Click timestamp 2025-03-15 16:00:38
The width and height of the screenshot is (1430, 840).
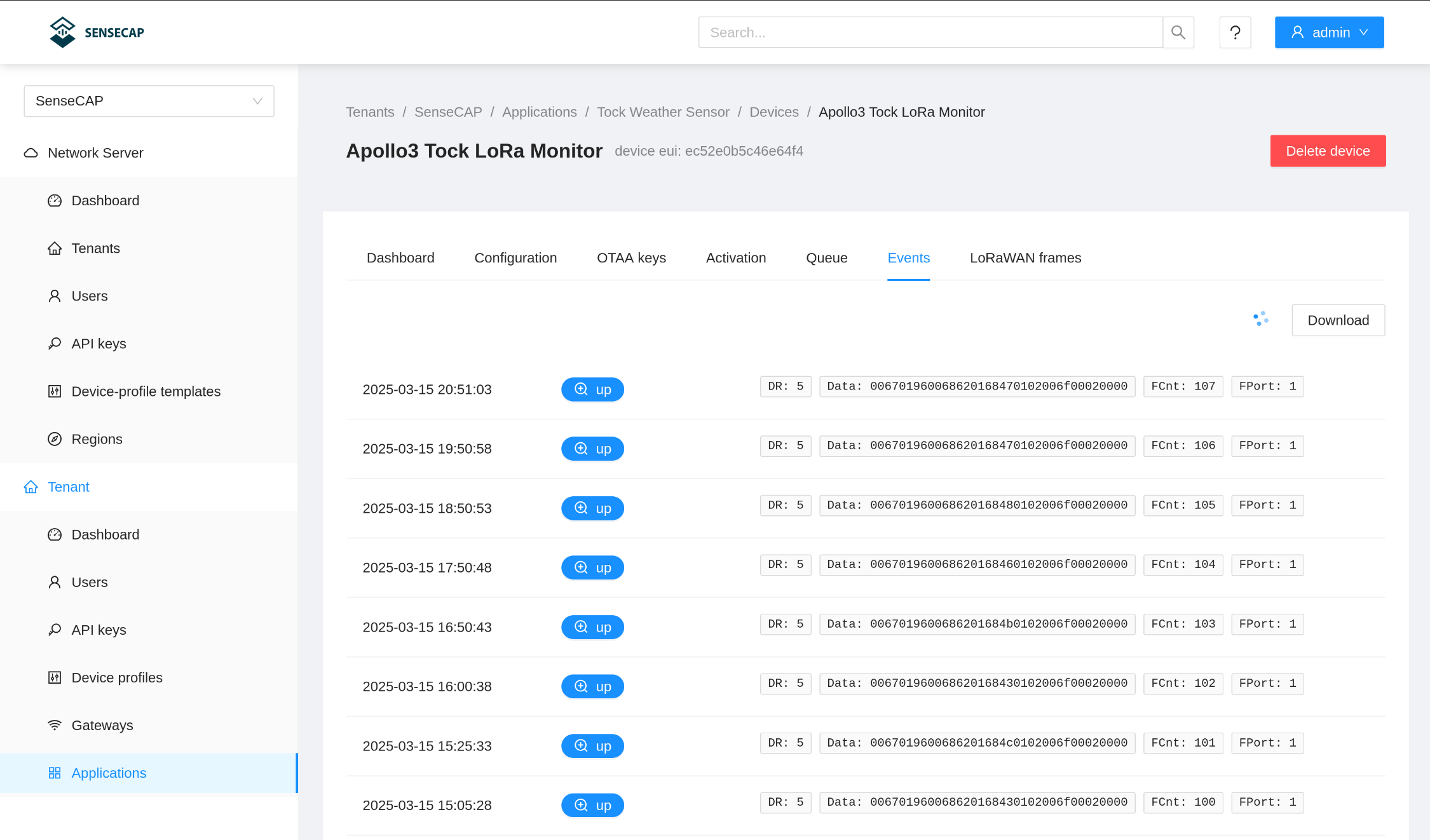click(x=427, y=687)
